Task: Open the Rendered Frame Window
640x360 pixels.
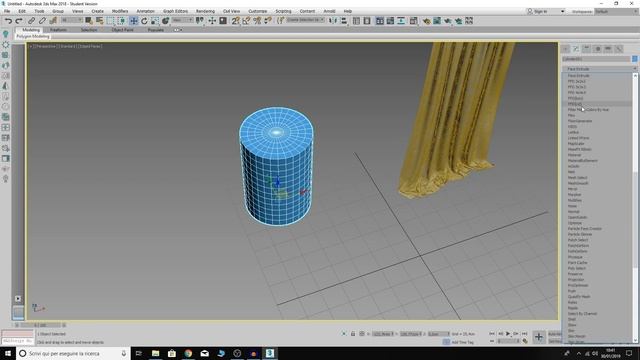Action: pyautogui.click(x=437, y=20)
